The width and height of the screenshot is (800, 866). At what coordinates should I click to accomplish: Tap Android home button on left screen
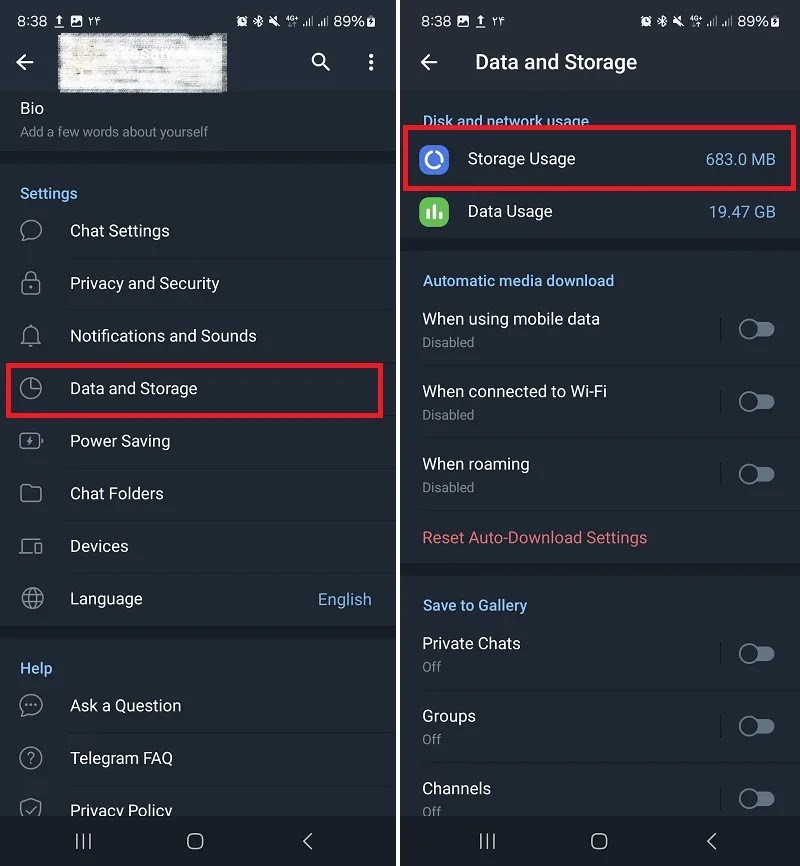(195, 841)
